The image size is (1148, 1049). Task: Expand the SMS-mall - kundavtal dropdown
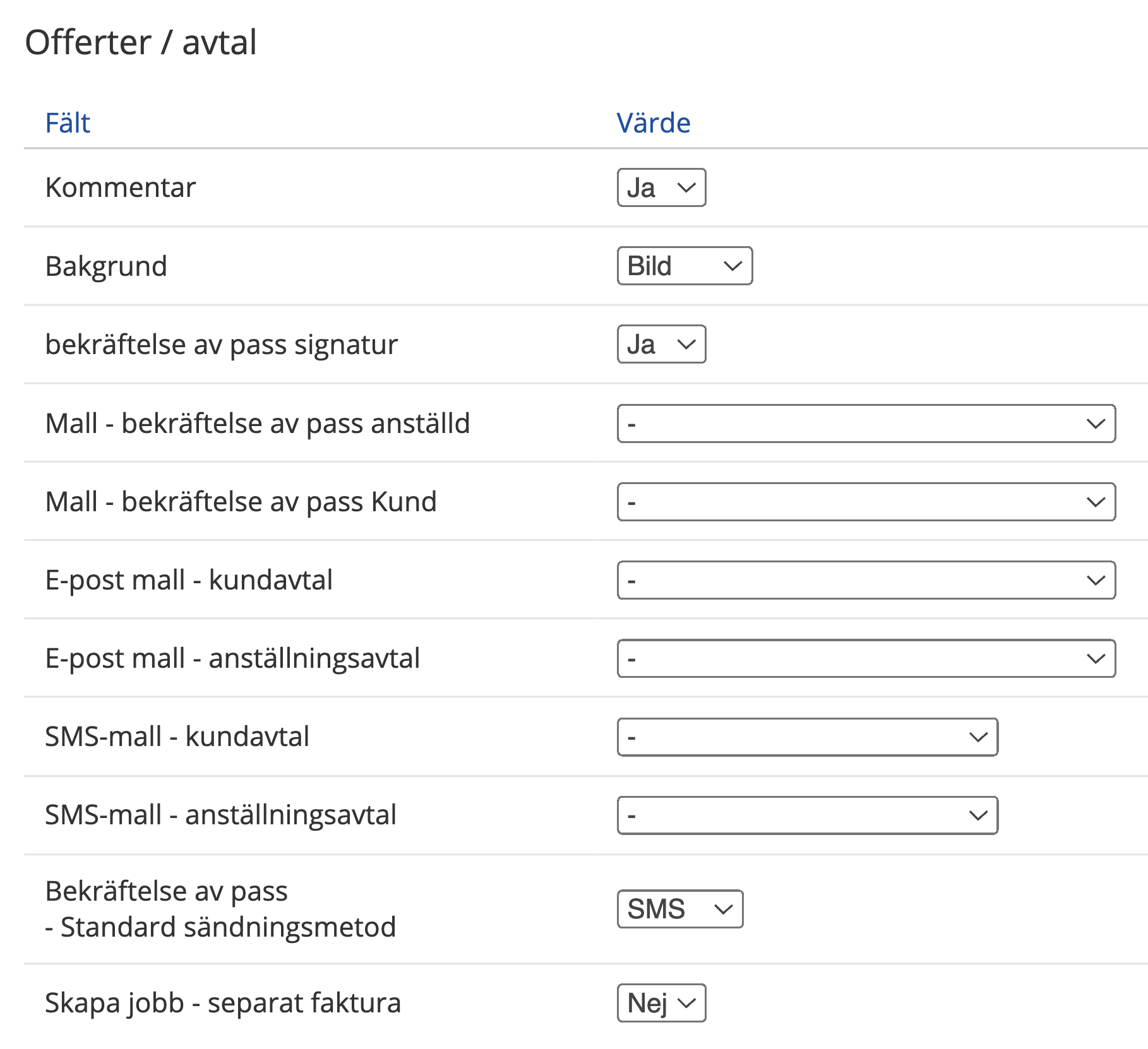tap(807, 737)
